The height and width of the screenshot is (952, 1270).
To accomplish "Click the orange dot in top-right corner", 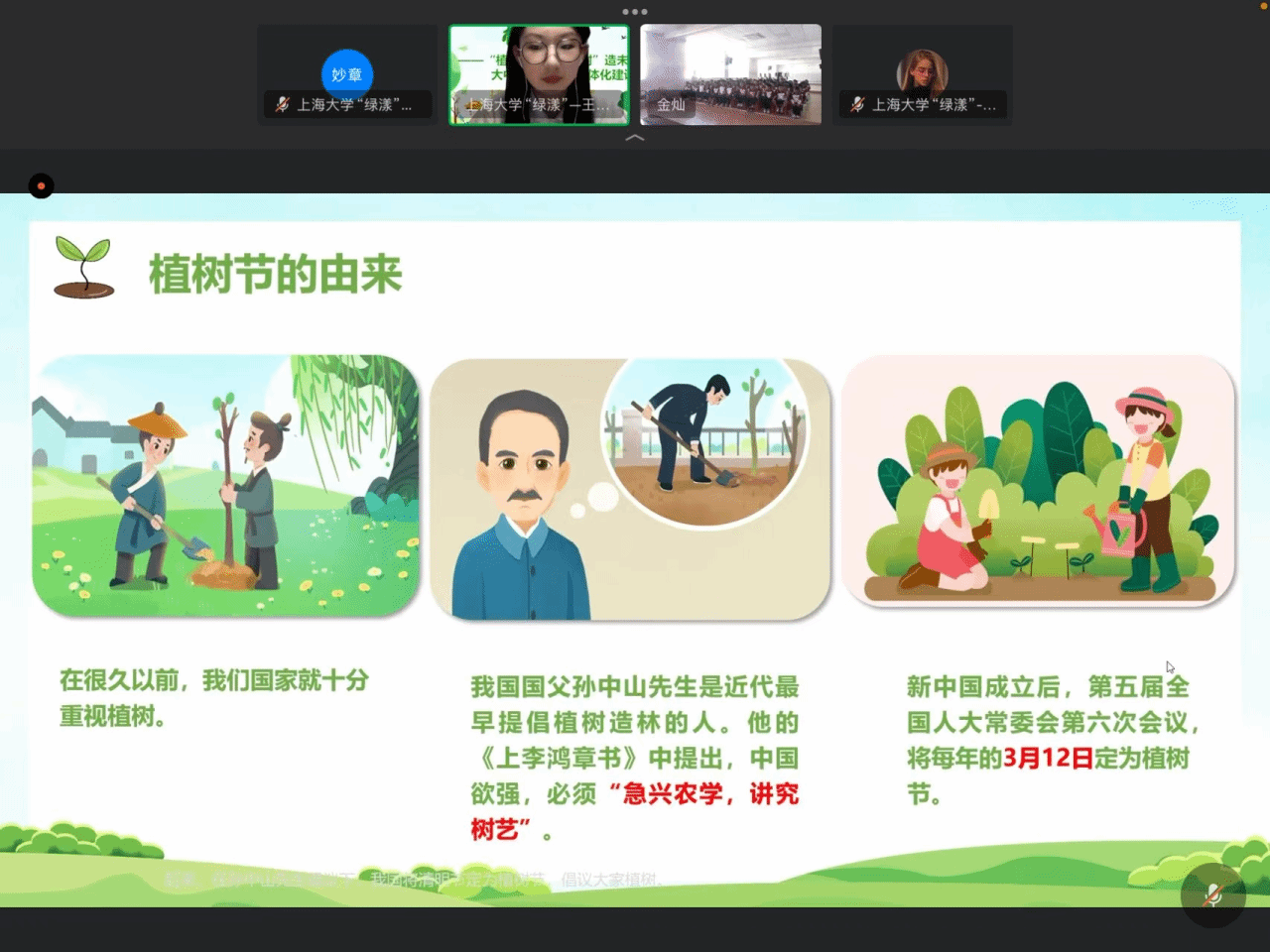I will [x=1264, y=6].
